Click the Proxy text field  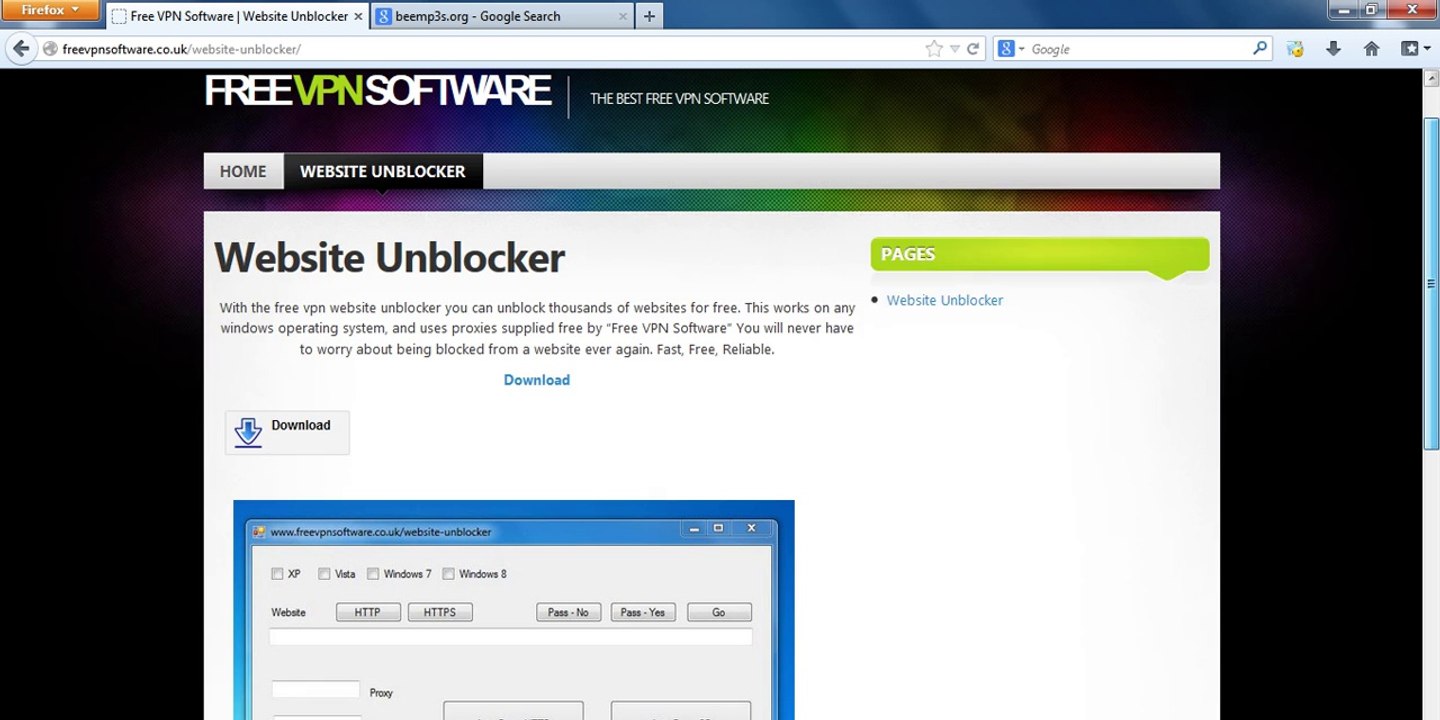click(316, 689)
